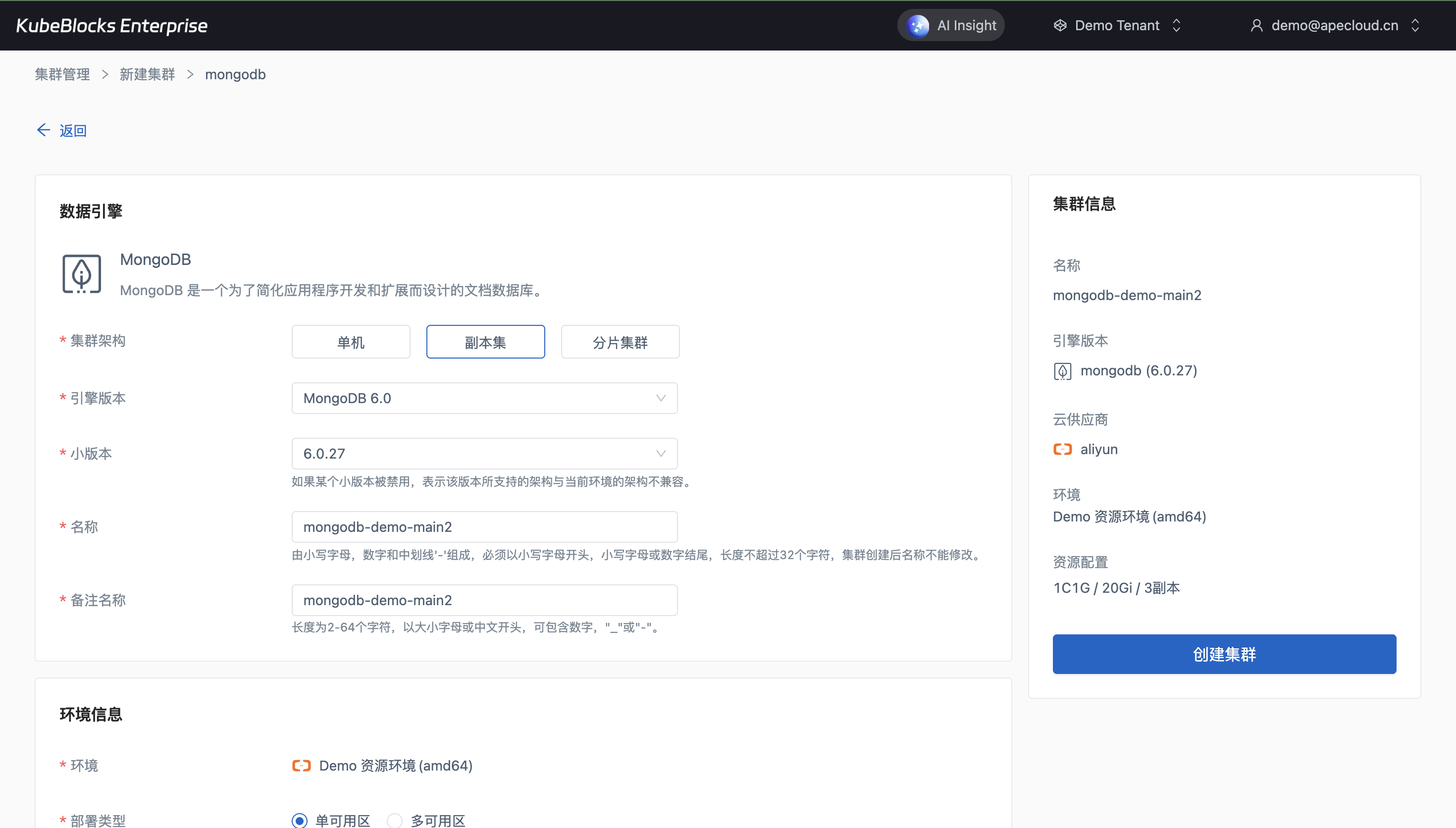Click the small mongodb icon beside 6.0.27
This screenshot has height=828, width=1456.
[x=1062, y=371]
